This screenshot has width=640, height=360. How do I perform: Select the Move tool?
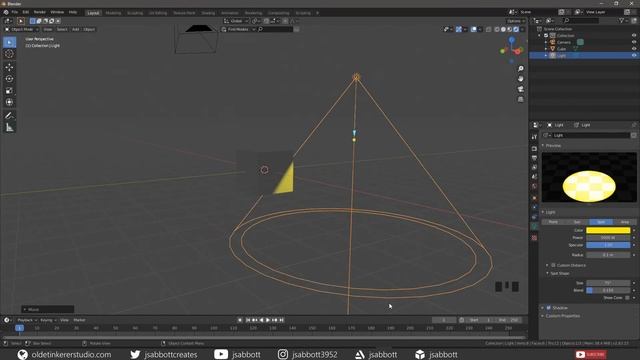(9, 67)
